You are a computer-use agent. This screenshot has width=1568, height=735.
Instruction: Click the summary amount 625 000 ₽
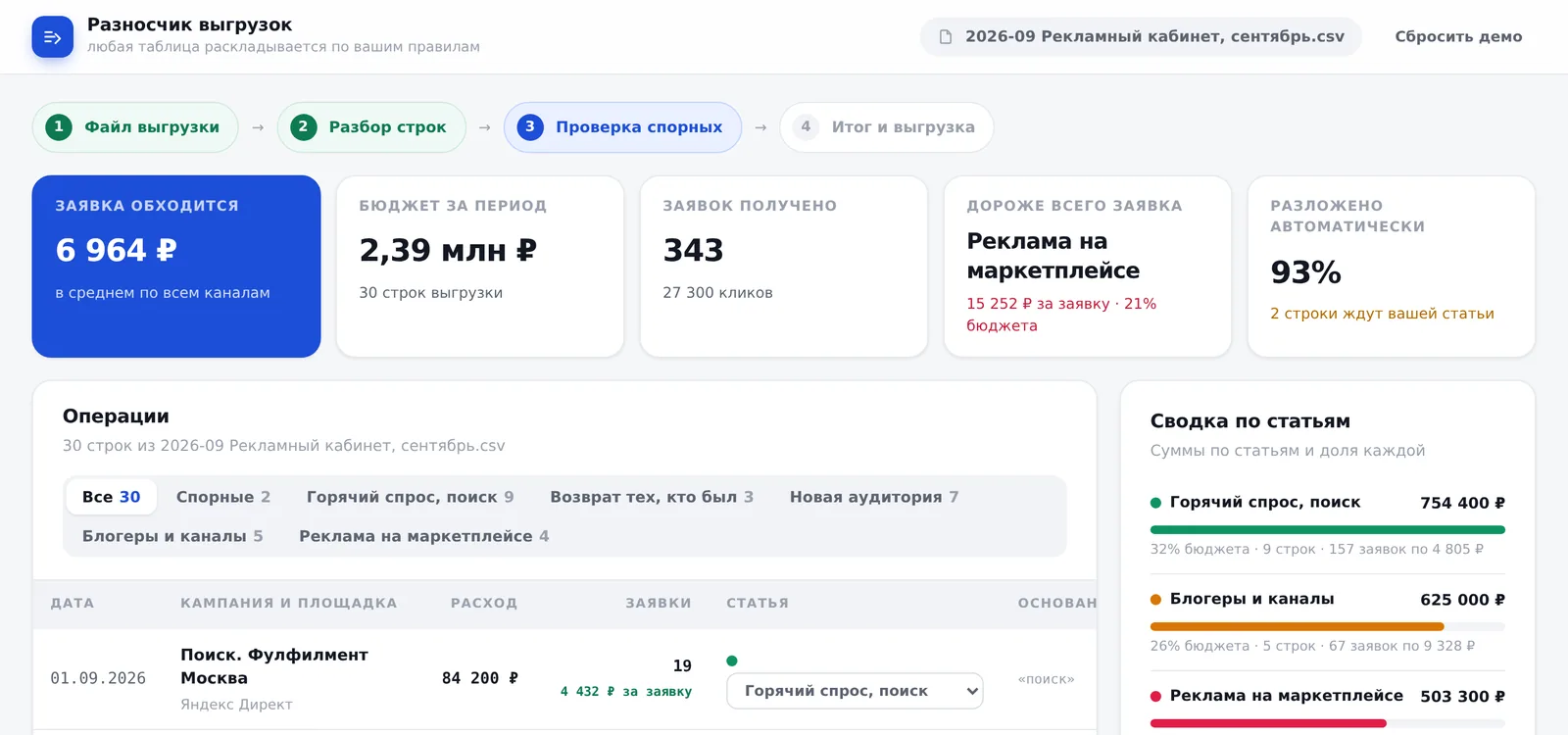[x=1462, y=600]
